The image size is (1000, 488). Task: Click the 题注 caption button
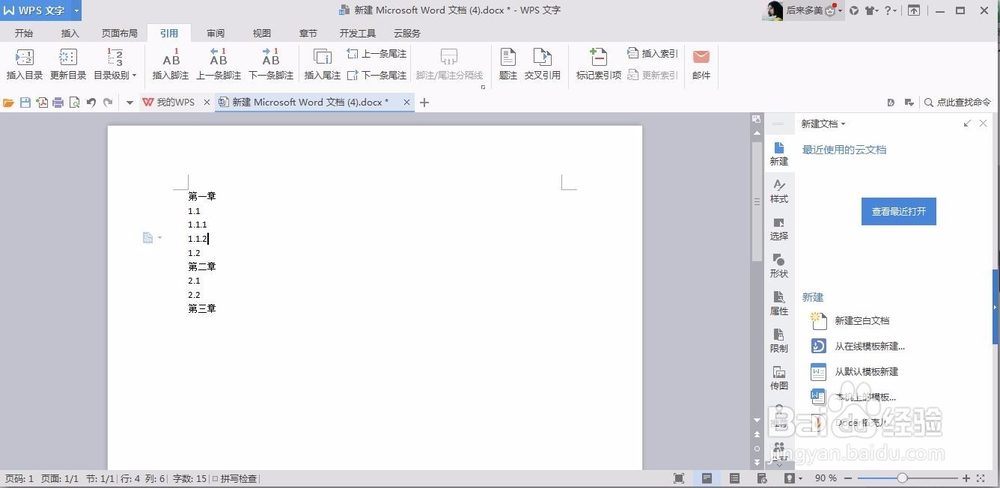(508, 64)
